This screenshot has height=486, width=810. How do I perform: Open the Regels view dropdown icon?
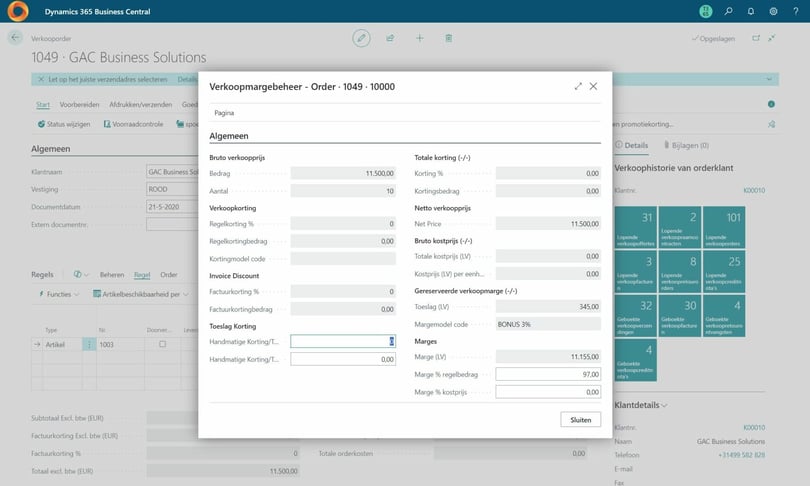tap(81, 274)
